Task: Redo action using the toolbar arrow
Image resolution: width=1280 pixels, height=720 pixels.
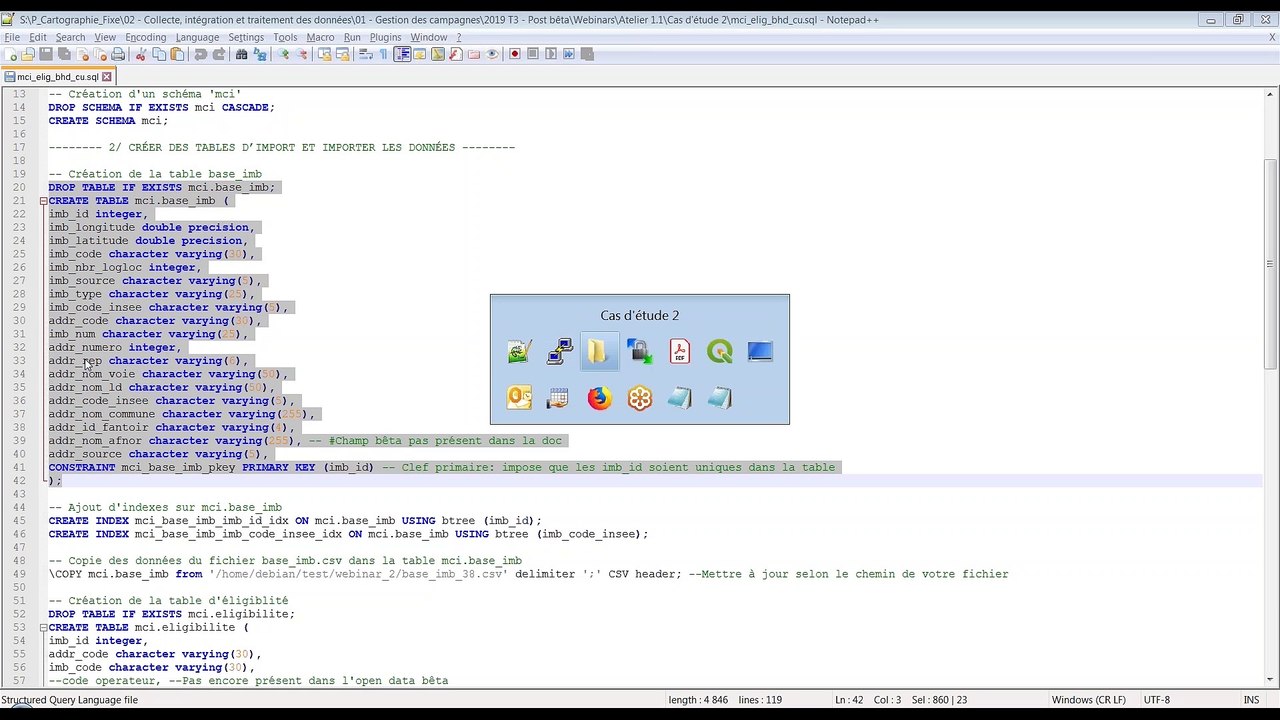Action: [219, 54]
